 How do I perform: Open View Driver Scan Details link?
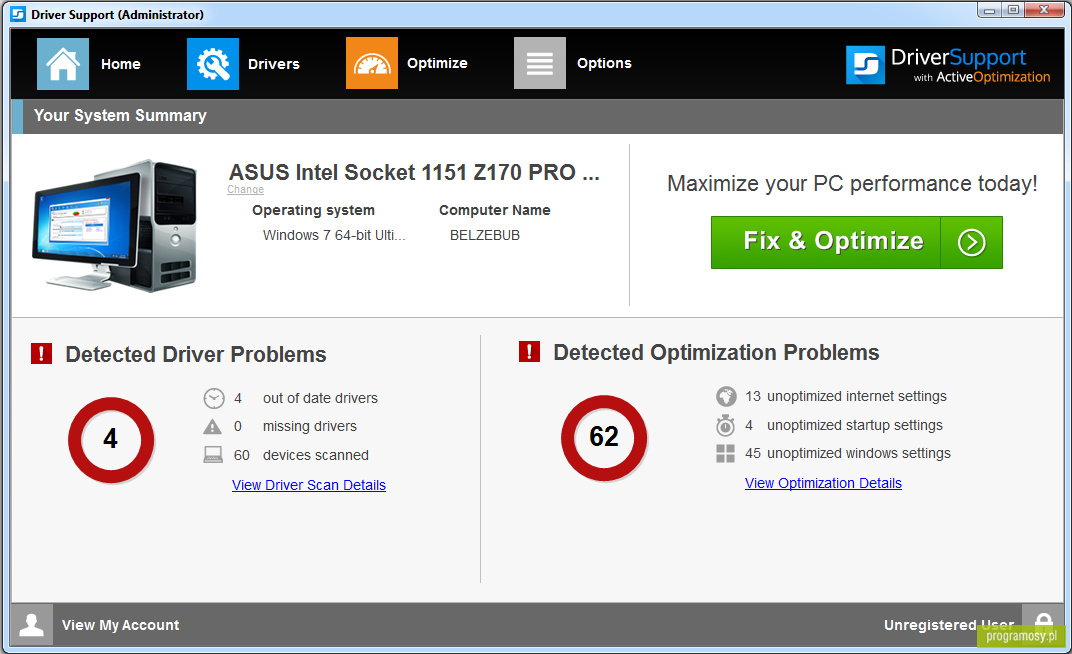click(x=309, y=485)
